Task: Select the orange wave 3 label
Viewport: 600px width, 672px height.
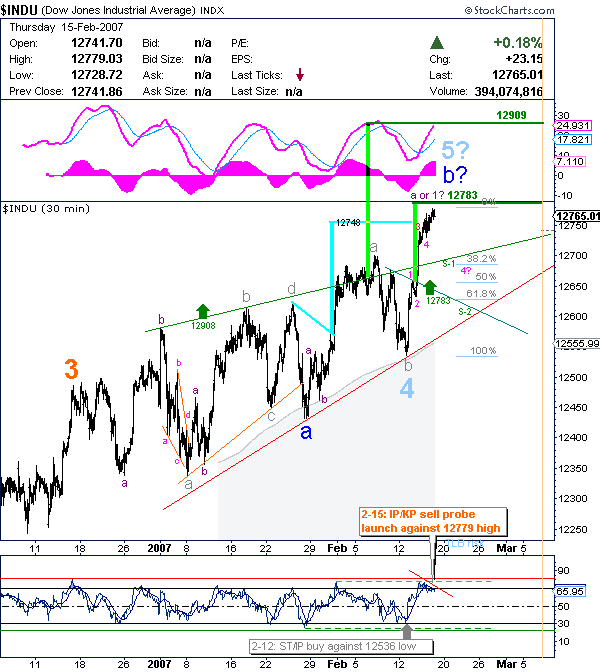Action: pyautogui.click(x=71, y=369)
